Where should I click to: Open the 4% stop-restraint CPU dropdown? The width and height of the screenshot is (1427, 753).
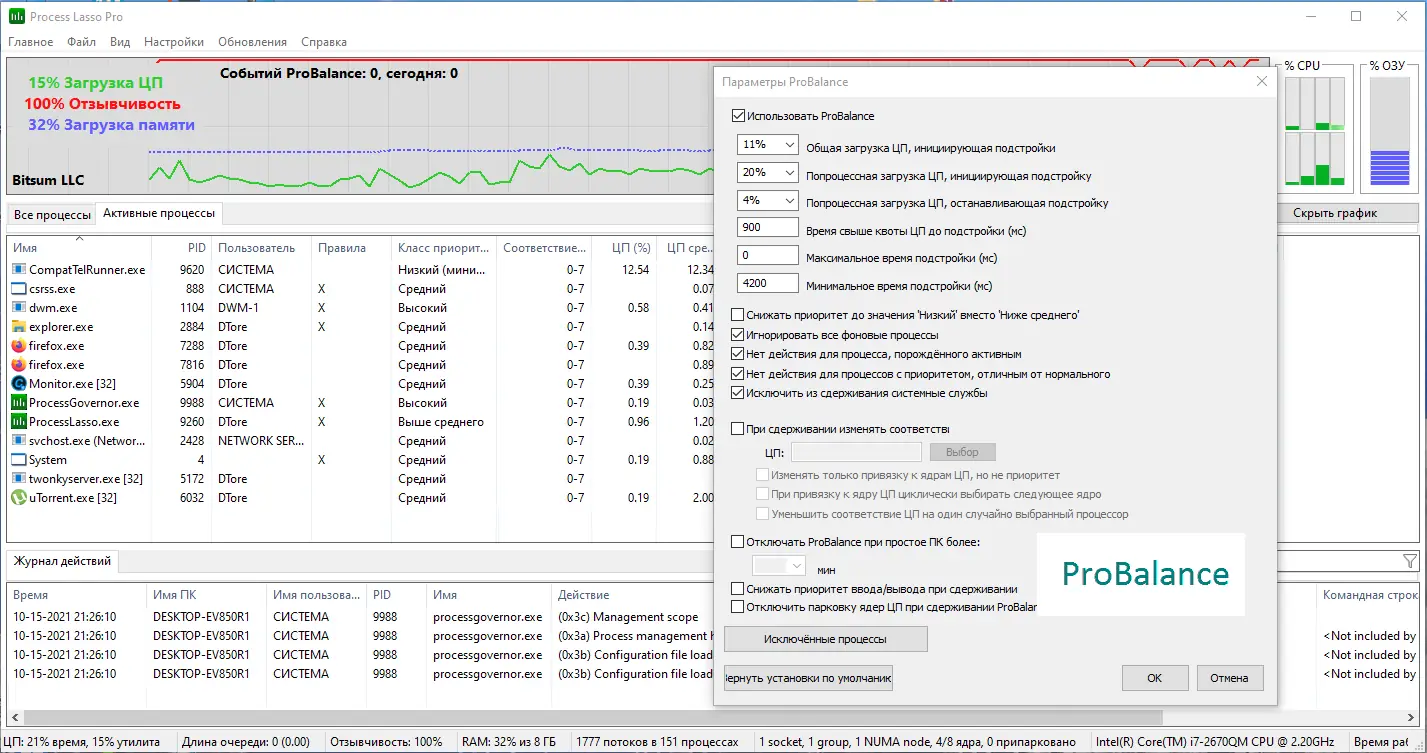coord(768,201)
